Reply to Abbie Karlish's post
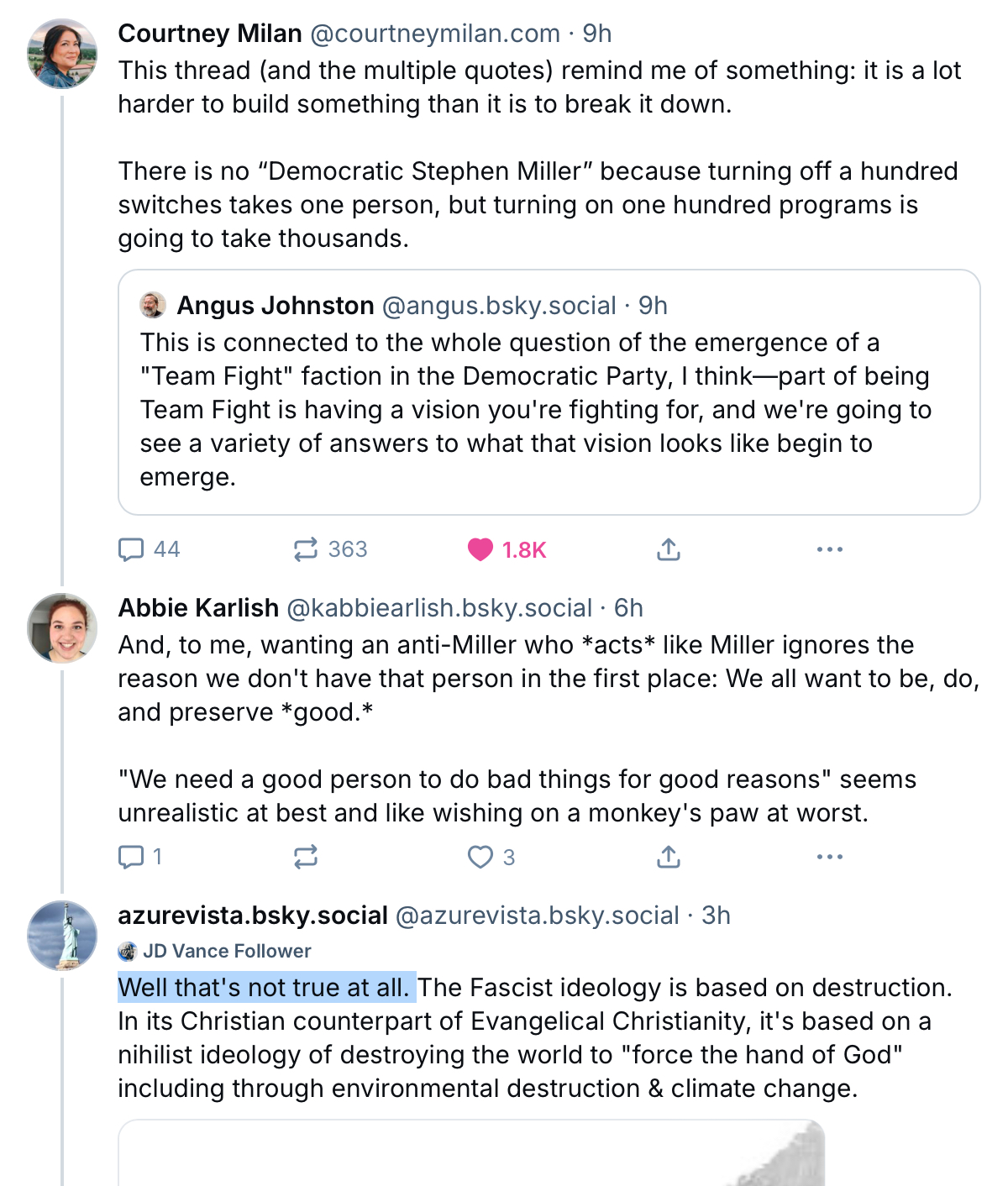 tap(132, 857)
